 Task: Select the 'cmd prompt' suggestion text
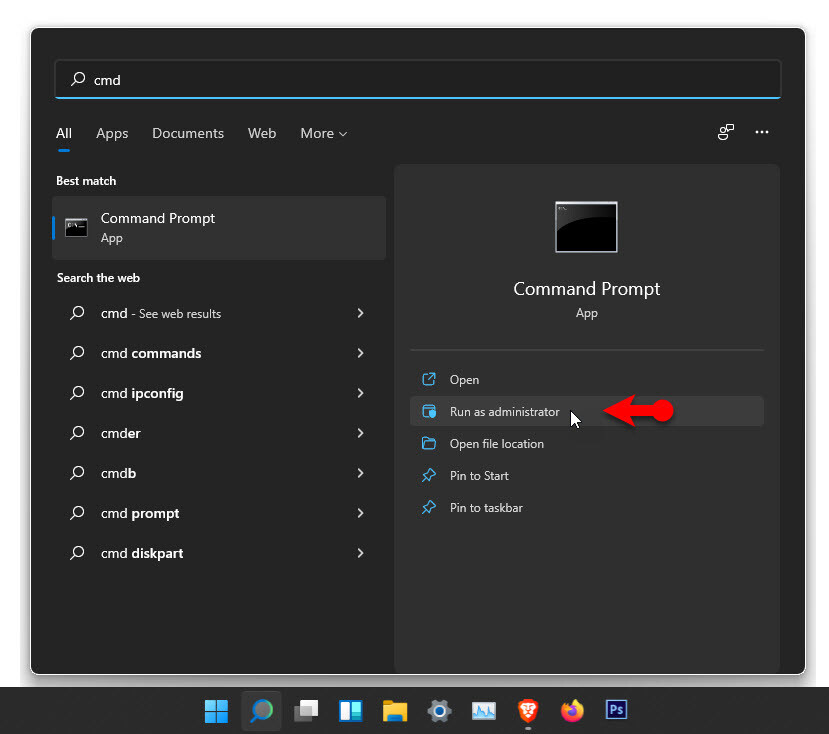tap(140, 513)
